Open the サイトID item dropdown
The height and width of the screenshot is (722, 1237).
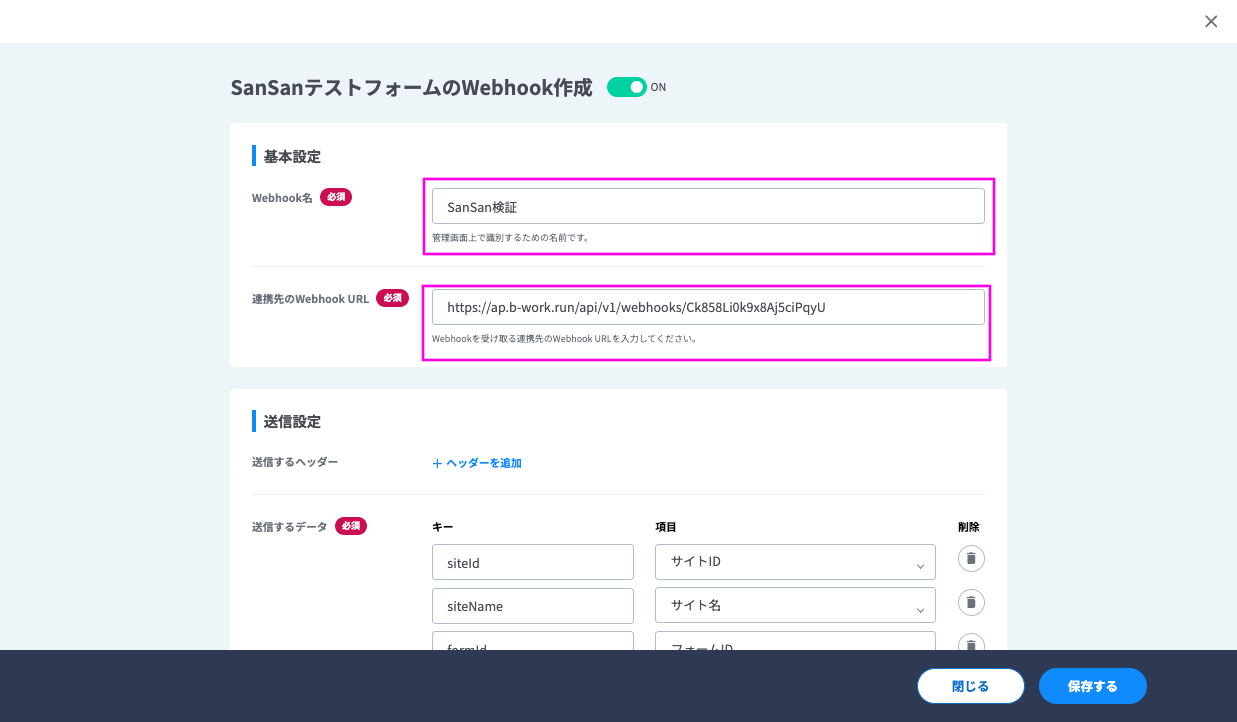(x=795, y=562)
